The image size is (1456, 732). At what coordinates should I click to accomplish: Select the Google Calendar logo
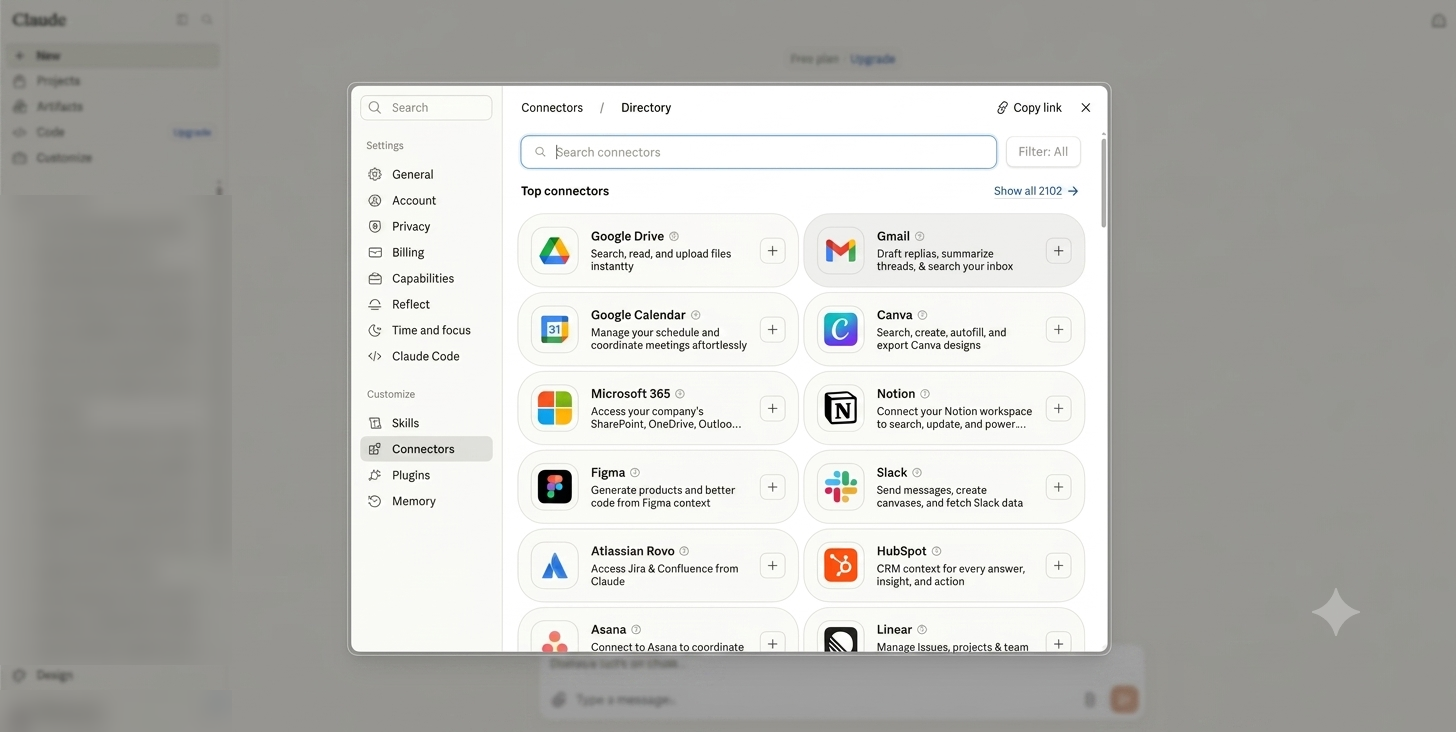[x=555, y=329]
